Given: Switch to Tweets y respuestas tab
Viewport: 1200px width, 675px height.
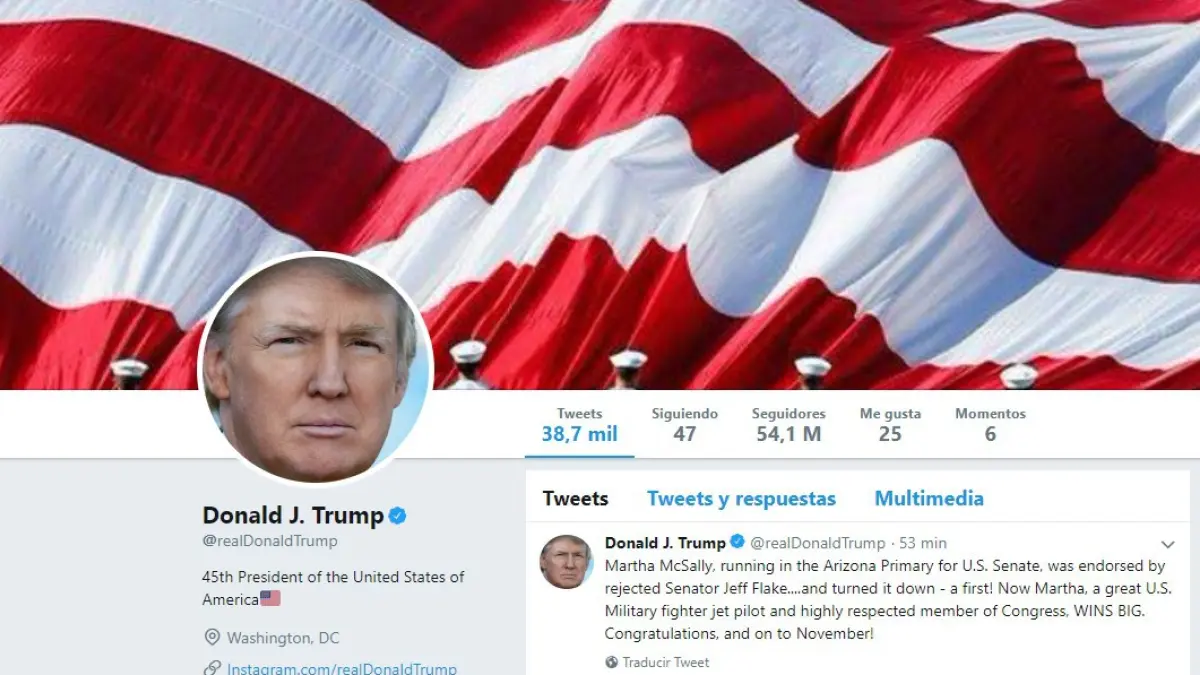Looking at the screenshot, I should (741, 498).
